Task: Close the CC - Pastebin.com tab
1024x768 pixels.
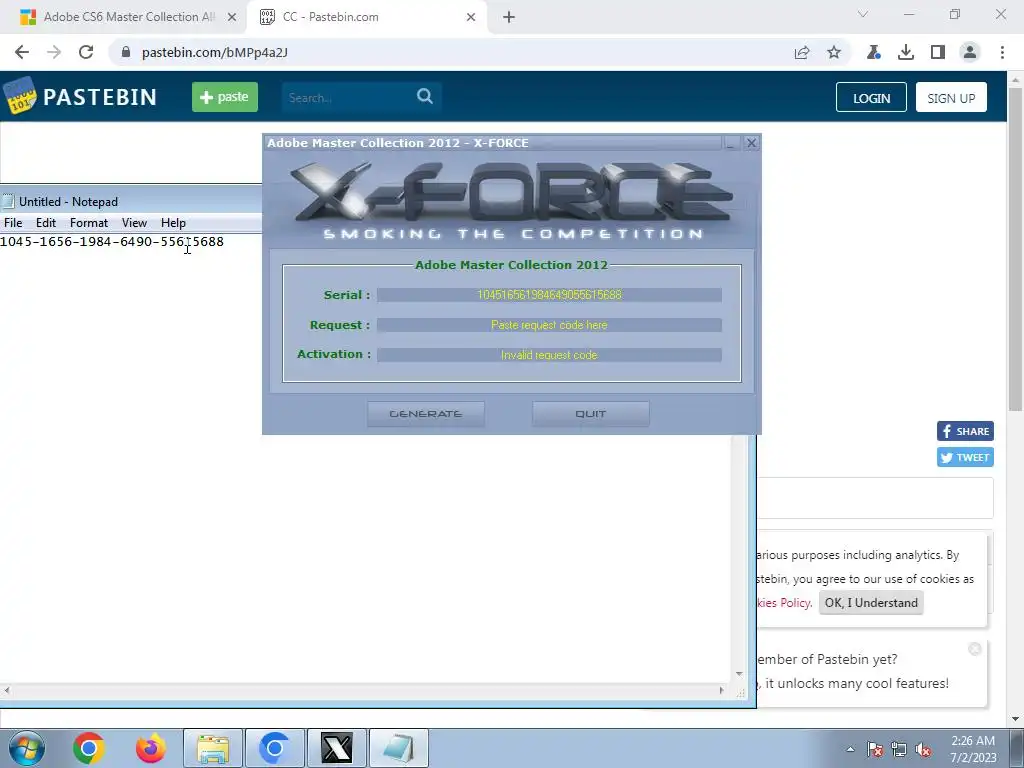Action: click(471, 17)
